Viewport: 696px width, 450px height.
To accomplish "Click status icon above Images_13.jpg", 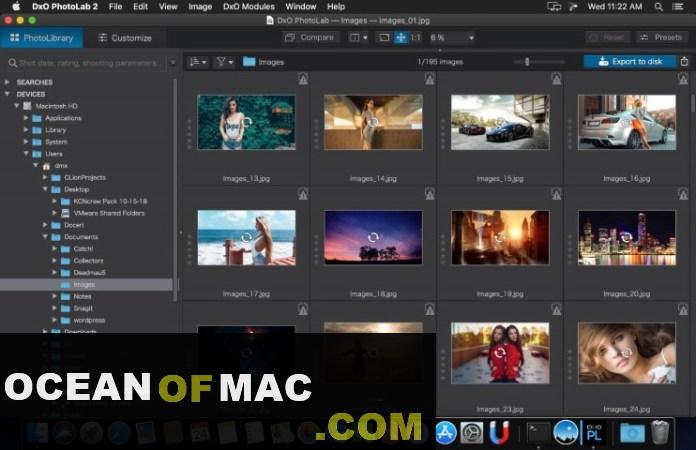I will tap(303, 79).
